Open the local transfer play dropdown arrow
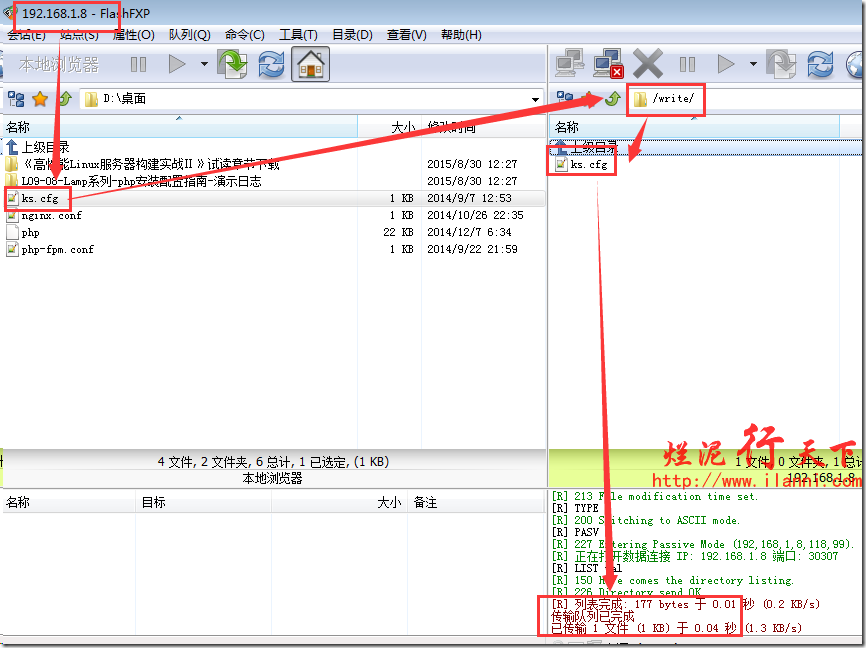This screenshot has height=648, width=866. pyautogui.click(x=204, y=64)
